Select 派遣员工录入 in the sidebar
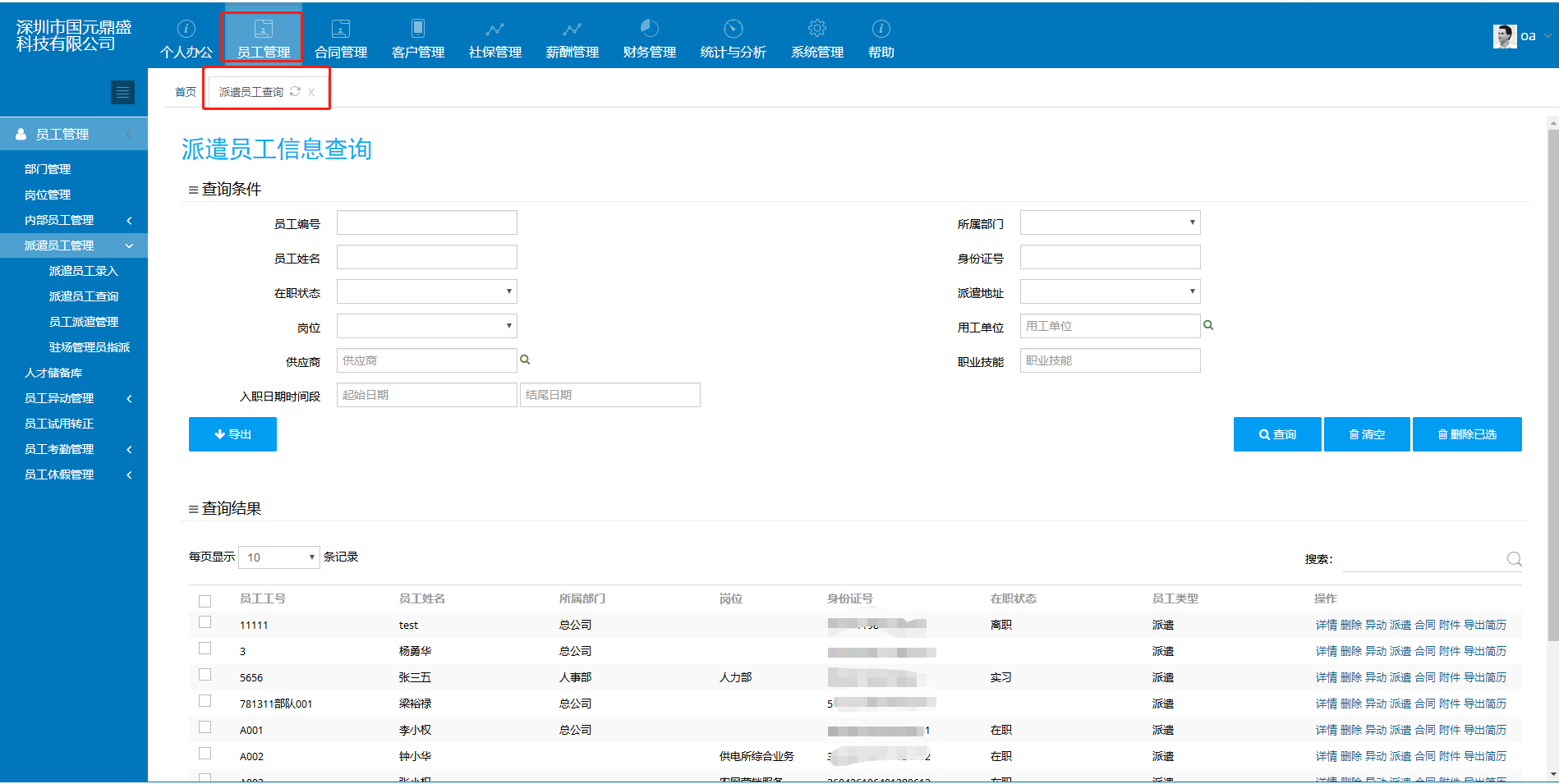The image size is (1559, 784). click(x=84, y=271)
